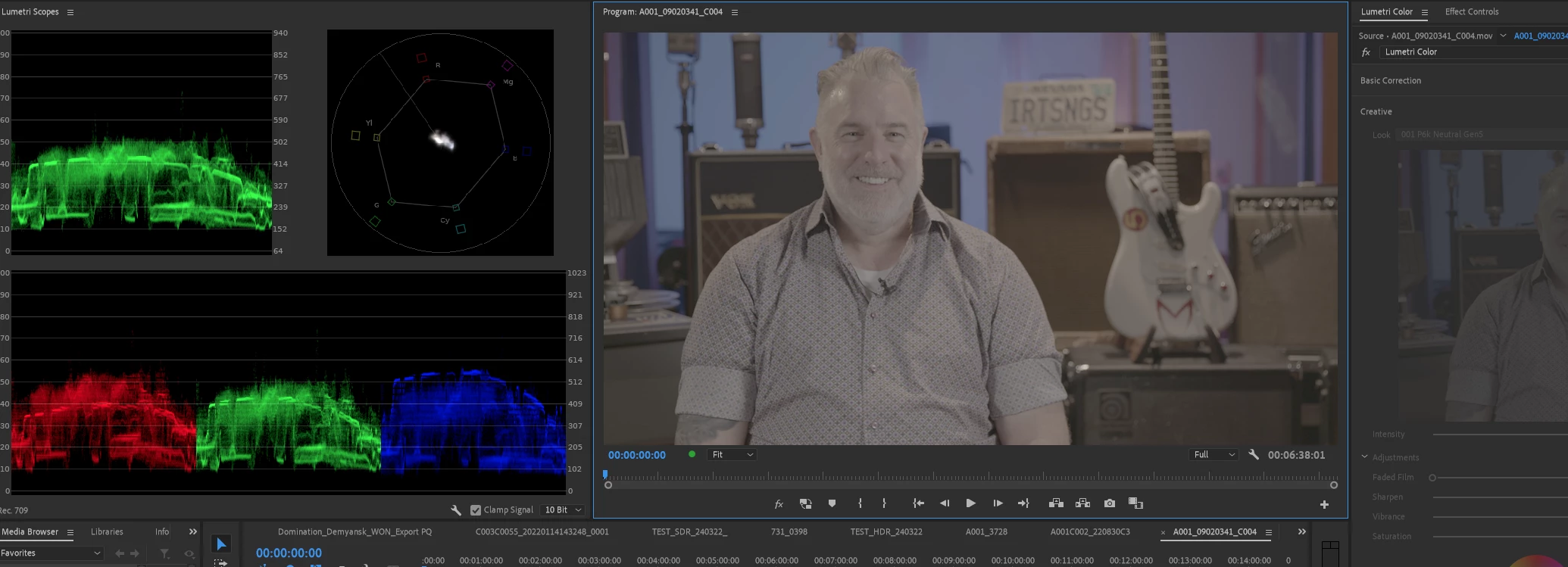Click the Mark Out button
The image size is (1568, 567).
click(x=884, y=503)
